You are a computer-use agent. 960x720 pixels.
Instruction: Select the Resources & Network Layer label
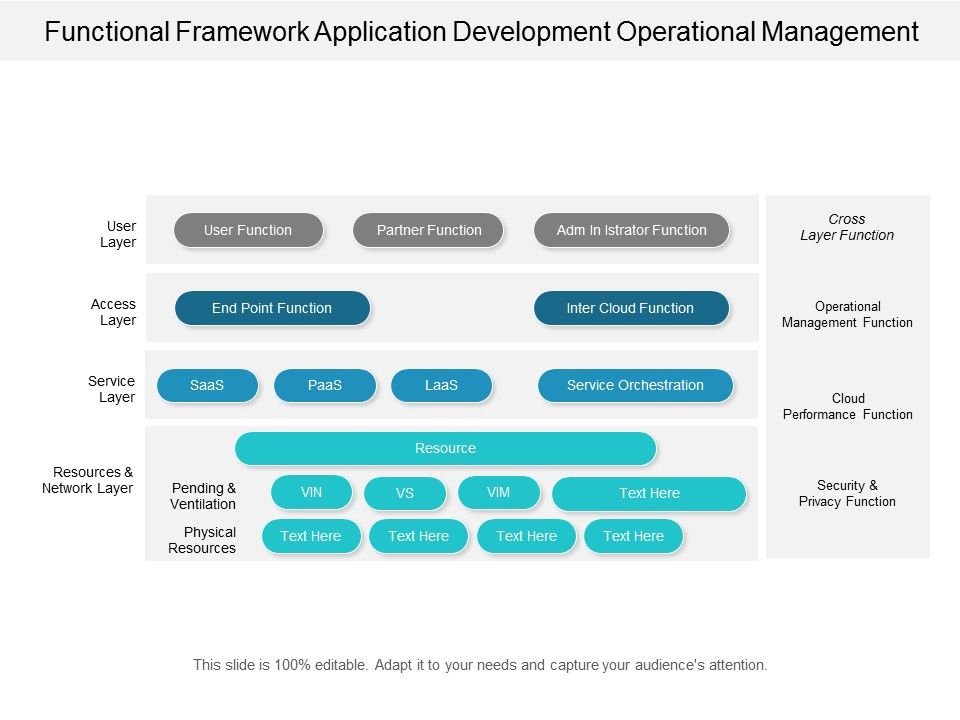tap(88, 480)
